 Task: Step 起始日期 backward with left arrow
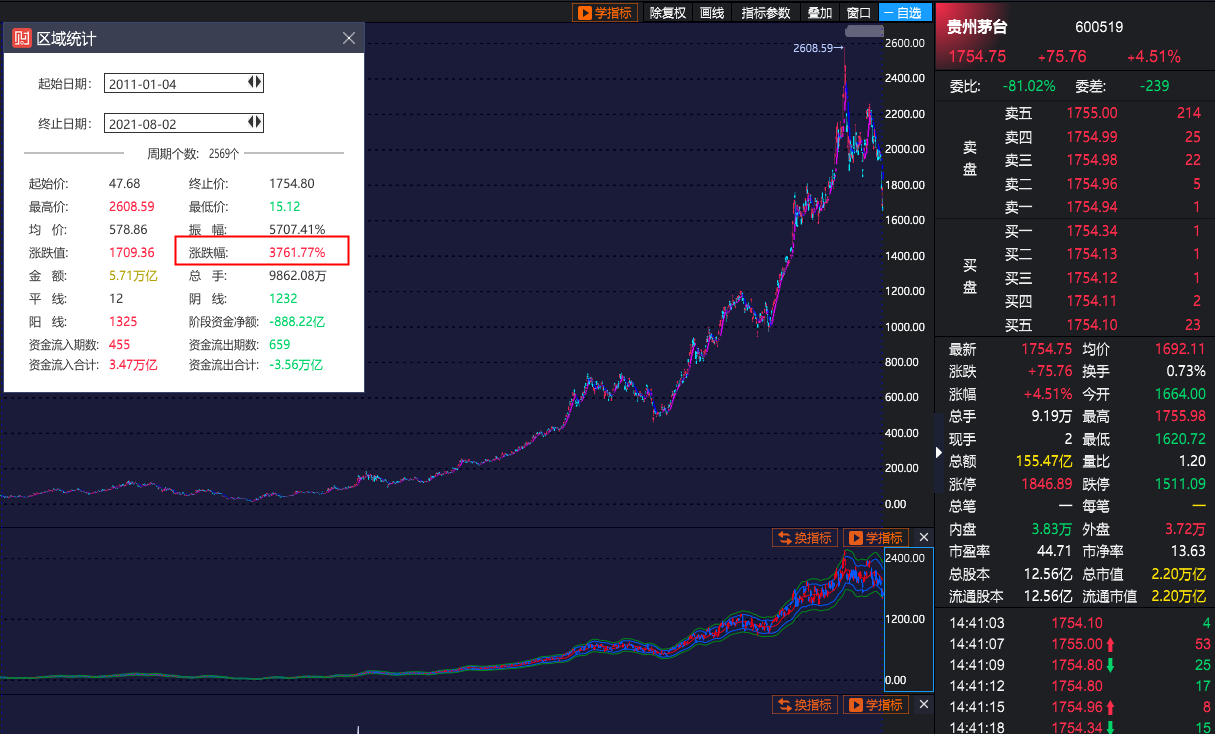tap(251, 82)
